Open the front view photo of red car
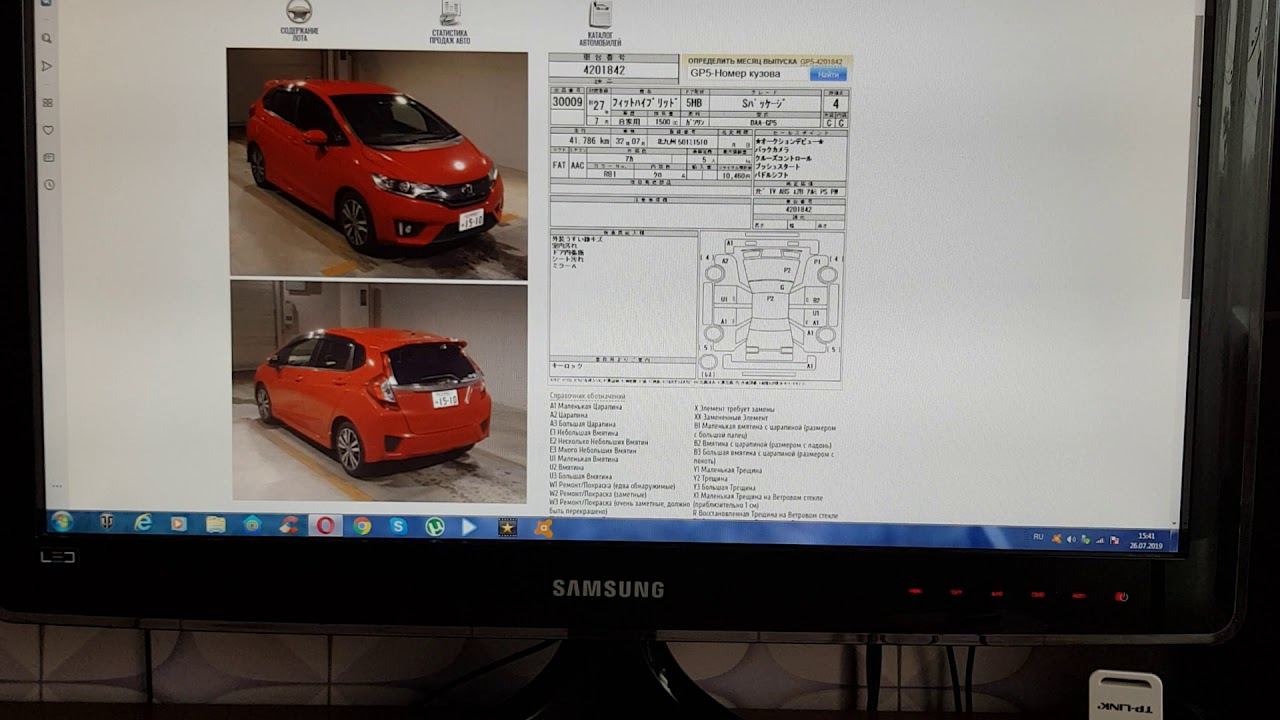Image resolution: width=1280 pixels, height=720 pixels. pyautogui.click(x=377, y=164)
